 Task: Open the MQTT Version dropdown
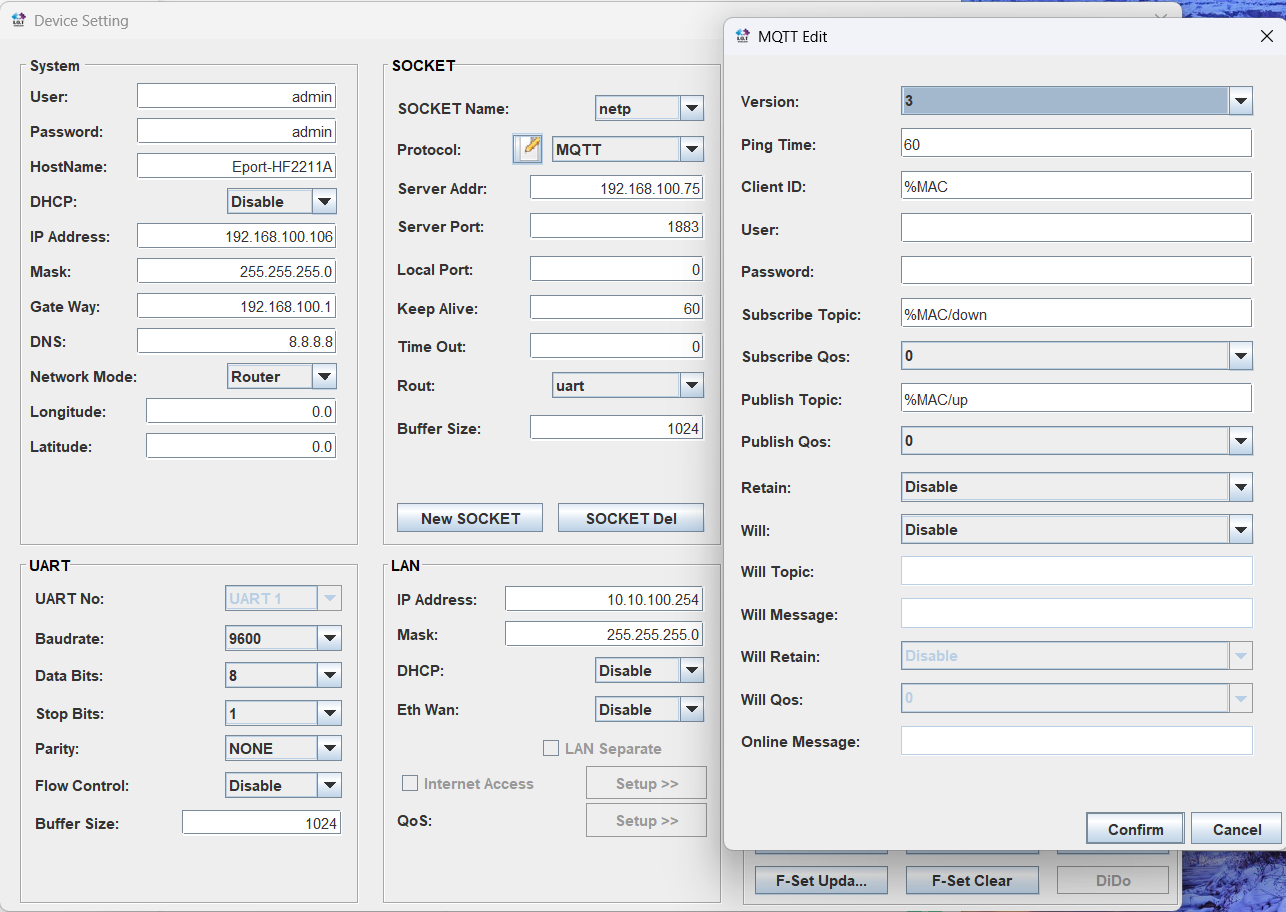point(1240,101)
